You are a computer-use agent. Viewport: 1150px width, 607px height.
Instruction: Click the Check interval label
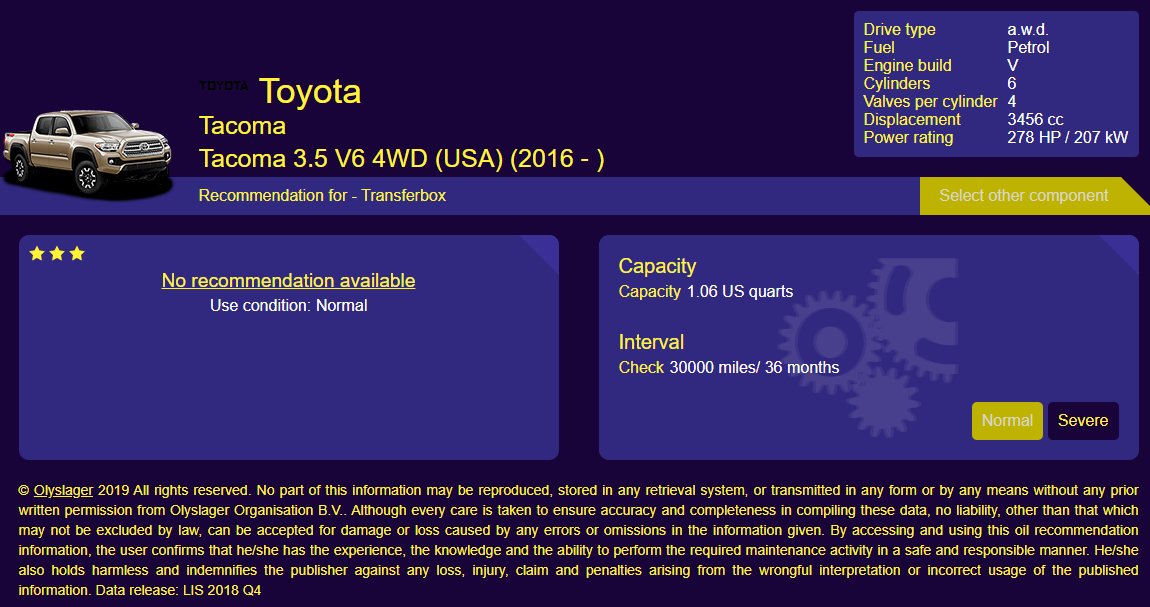(641, 367)
